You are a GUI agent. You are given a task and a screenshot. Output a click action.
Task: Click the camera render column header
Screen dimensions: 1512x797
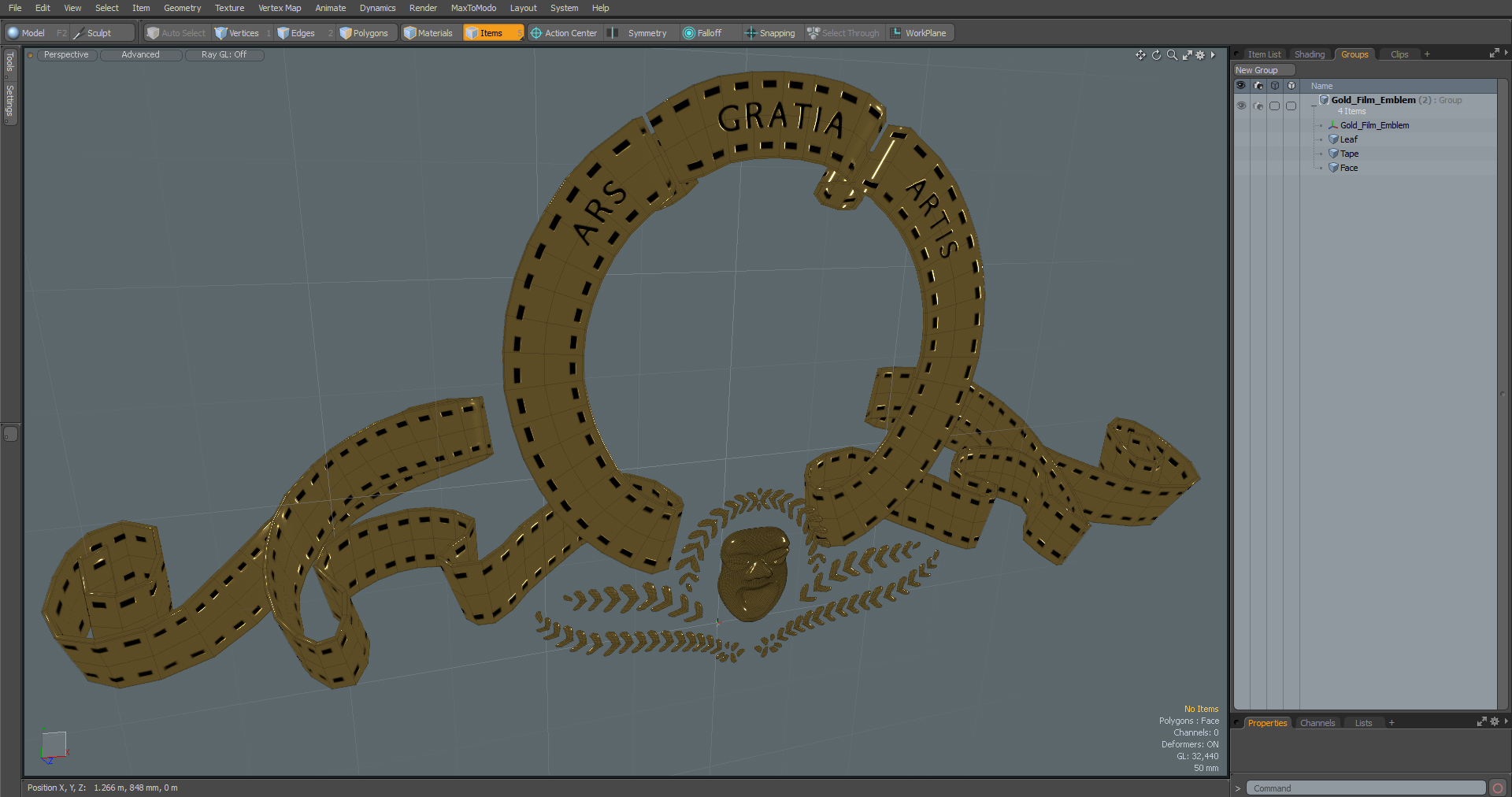point(1258,85)
